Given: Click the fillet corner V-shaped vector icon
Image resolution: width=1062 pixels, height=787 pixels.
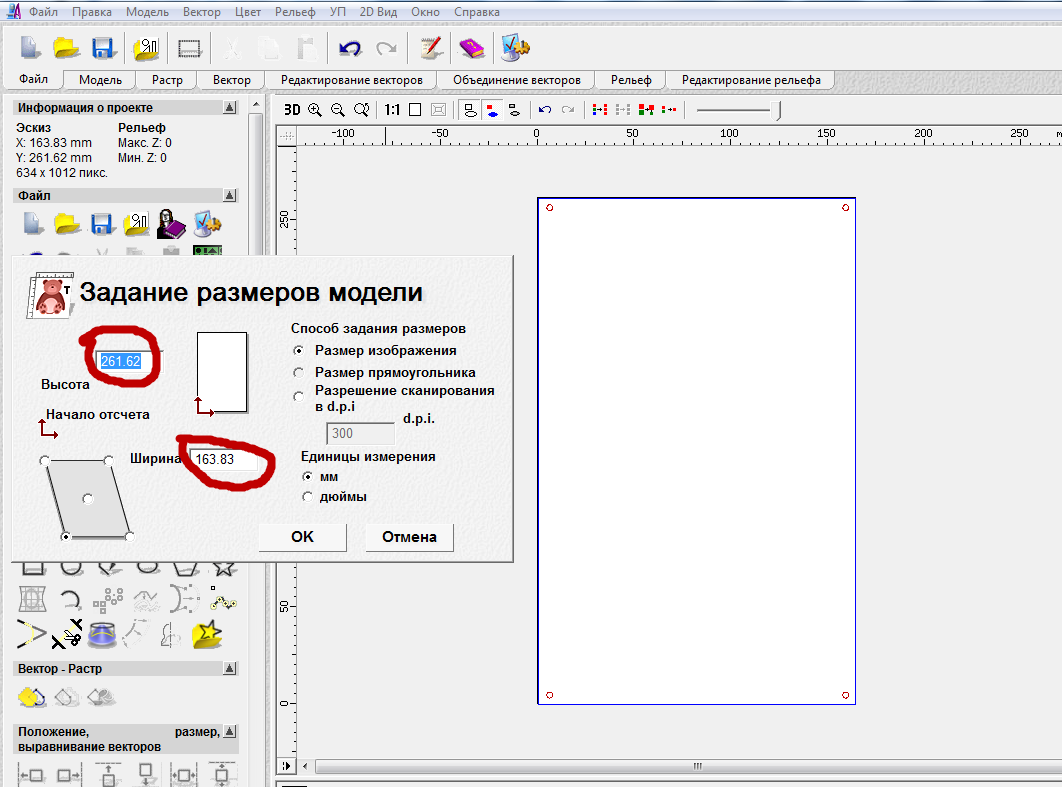Looking at the screenshot, I should [x=32, y=635].
